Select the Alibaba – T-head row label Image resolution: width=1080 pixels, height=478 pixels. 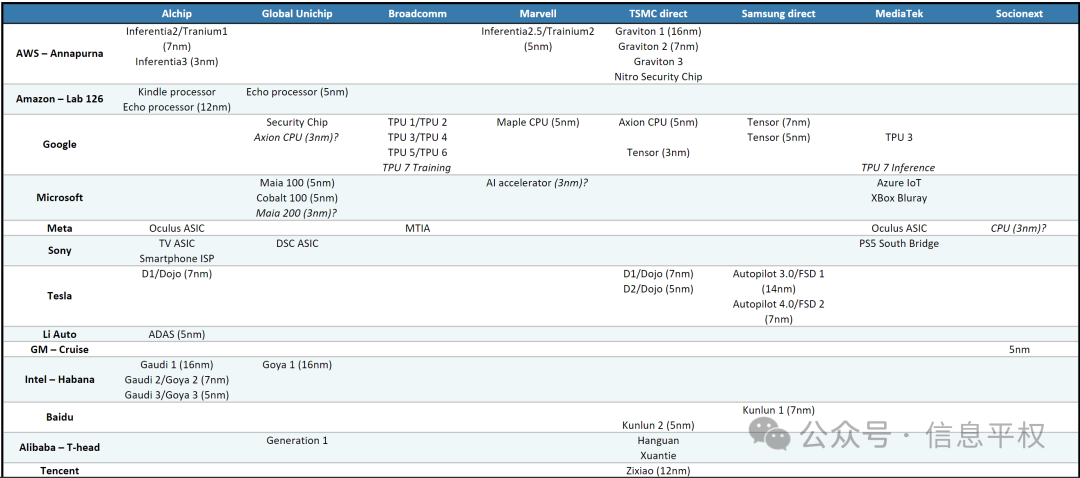[60, 447]
